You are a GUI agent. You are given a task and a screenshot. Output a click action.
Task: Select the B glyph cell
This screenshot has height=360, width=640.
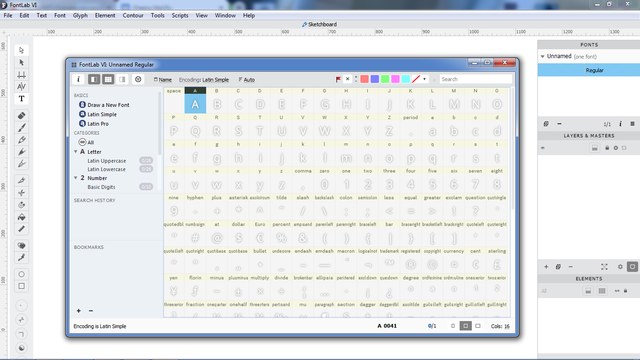(217, 101)
